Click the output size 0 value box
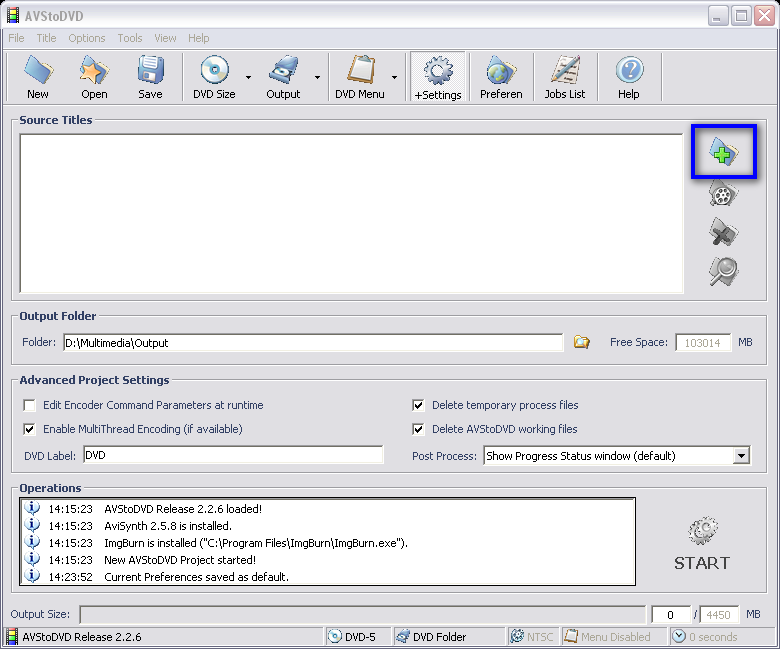Image resolution: width=780 pixels, height=649 pixels. [x=671, y=615]
